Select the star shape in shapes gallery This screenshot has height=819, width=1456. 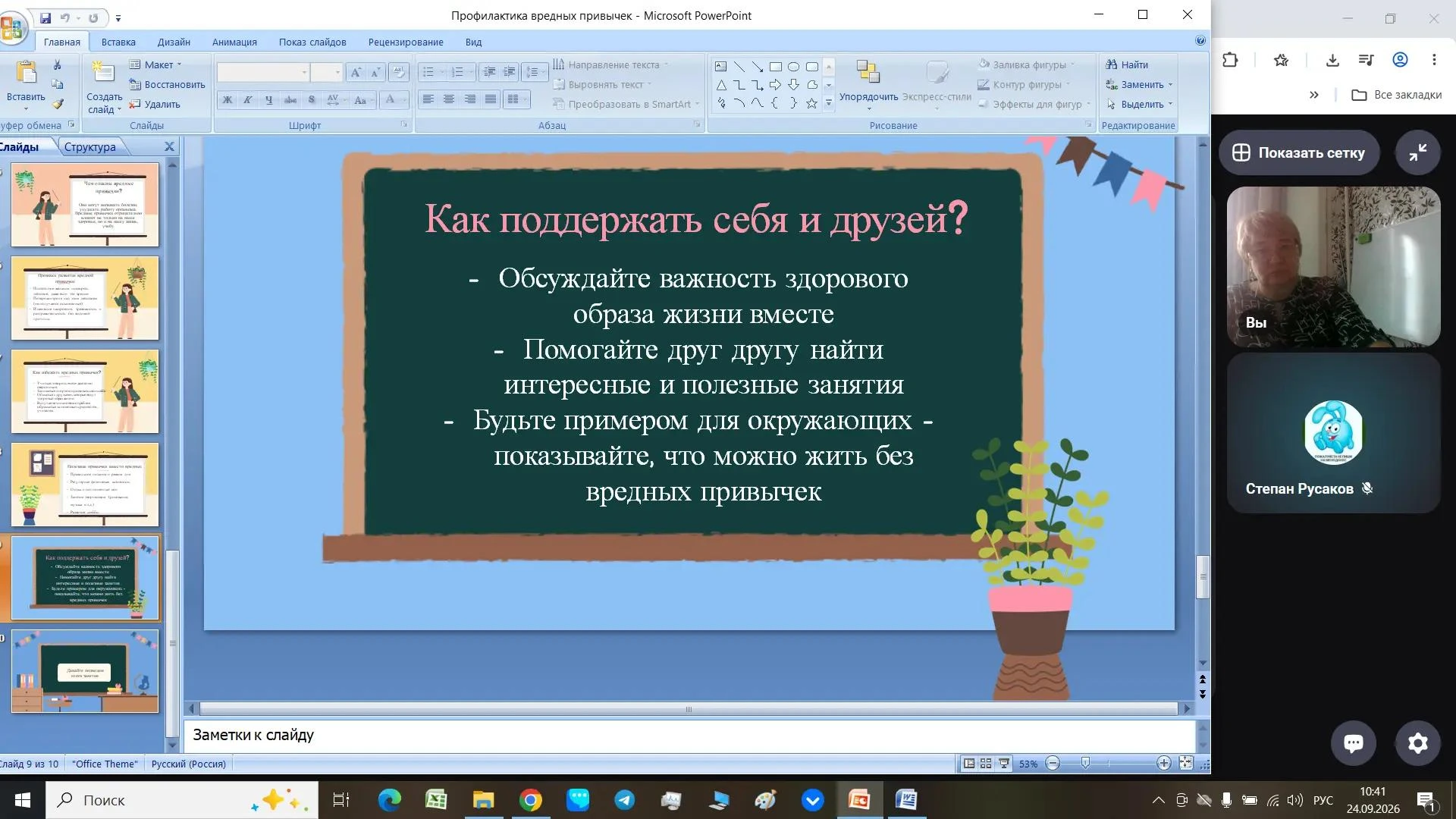(x=811, y=103)
